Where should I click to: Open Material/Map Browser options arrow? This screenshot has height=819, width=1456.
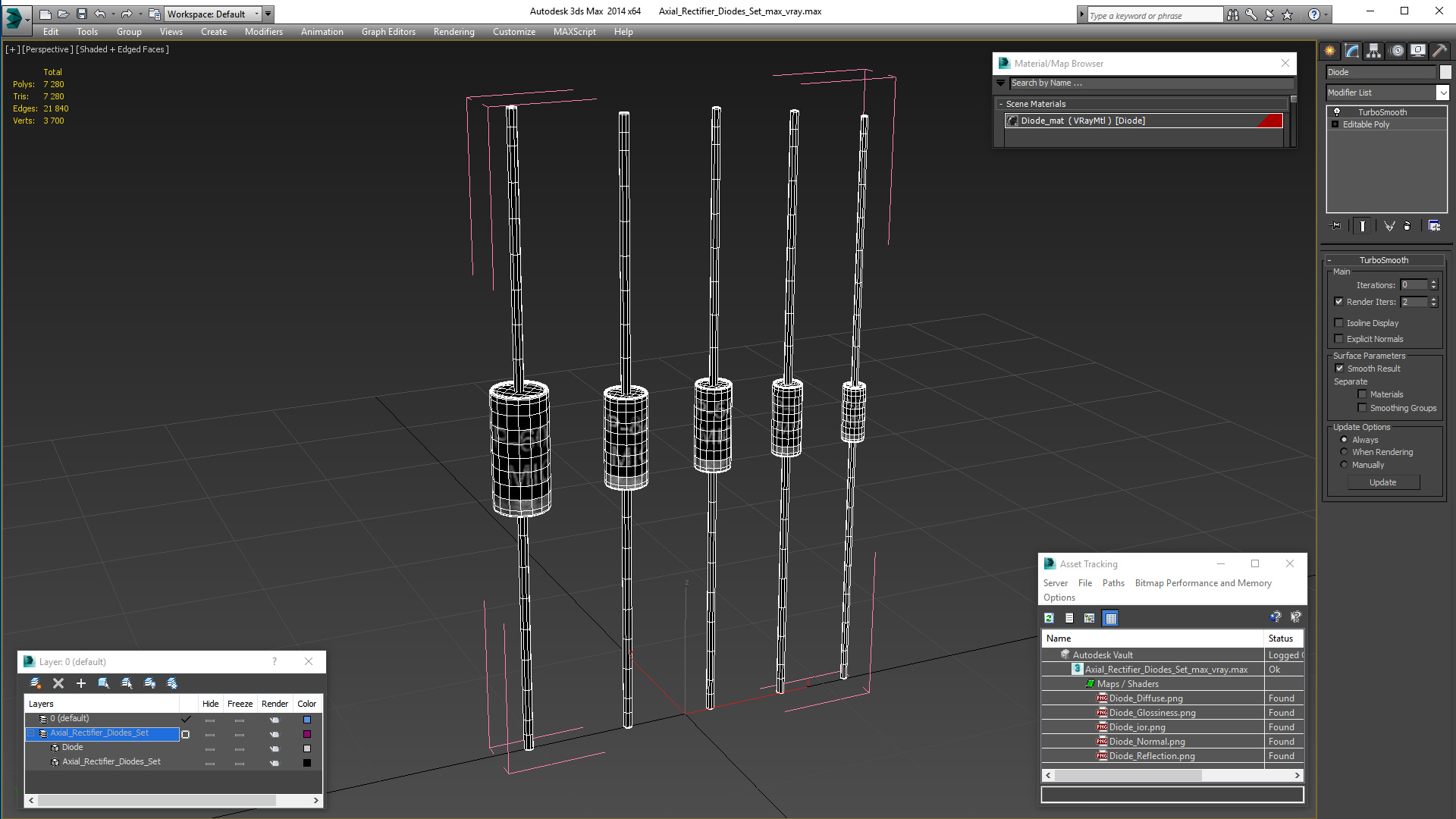tap(1000, 83)
